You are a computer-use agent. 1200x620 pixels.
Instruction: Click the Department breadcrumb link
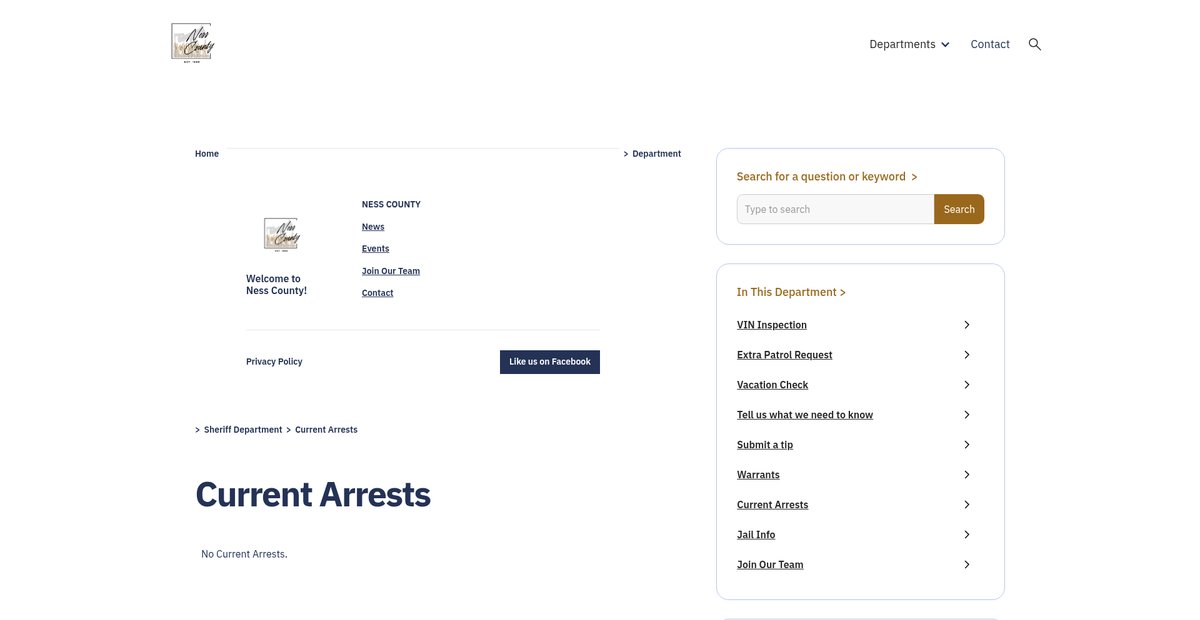[657, 154]
